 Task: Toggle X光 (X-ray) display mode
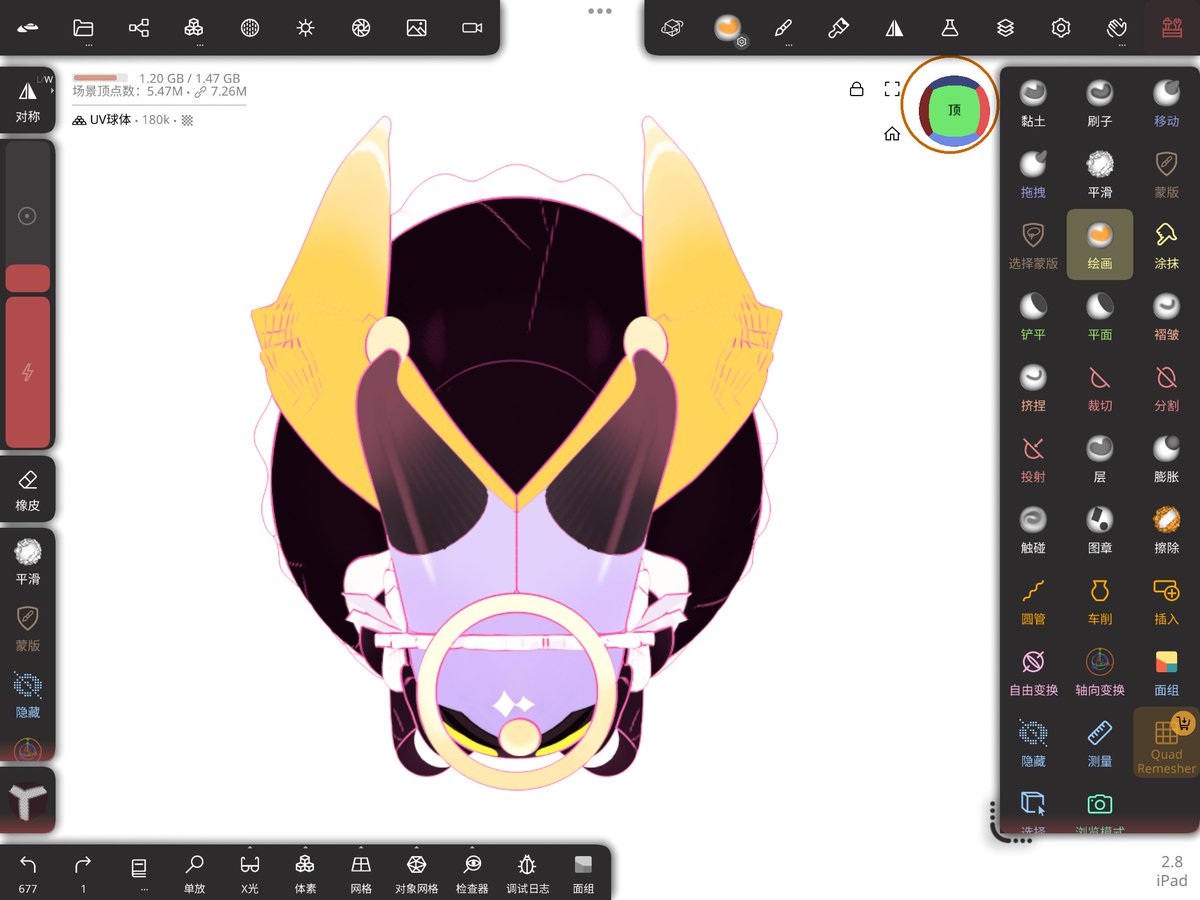coord(250,872)
